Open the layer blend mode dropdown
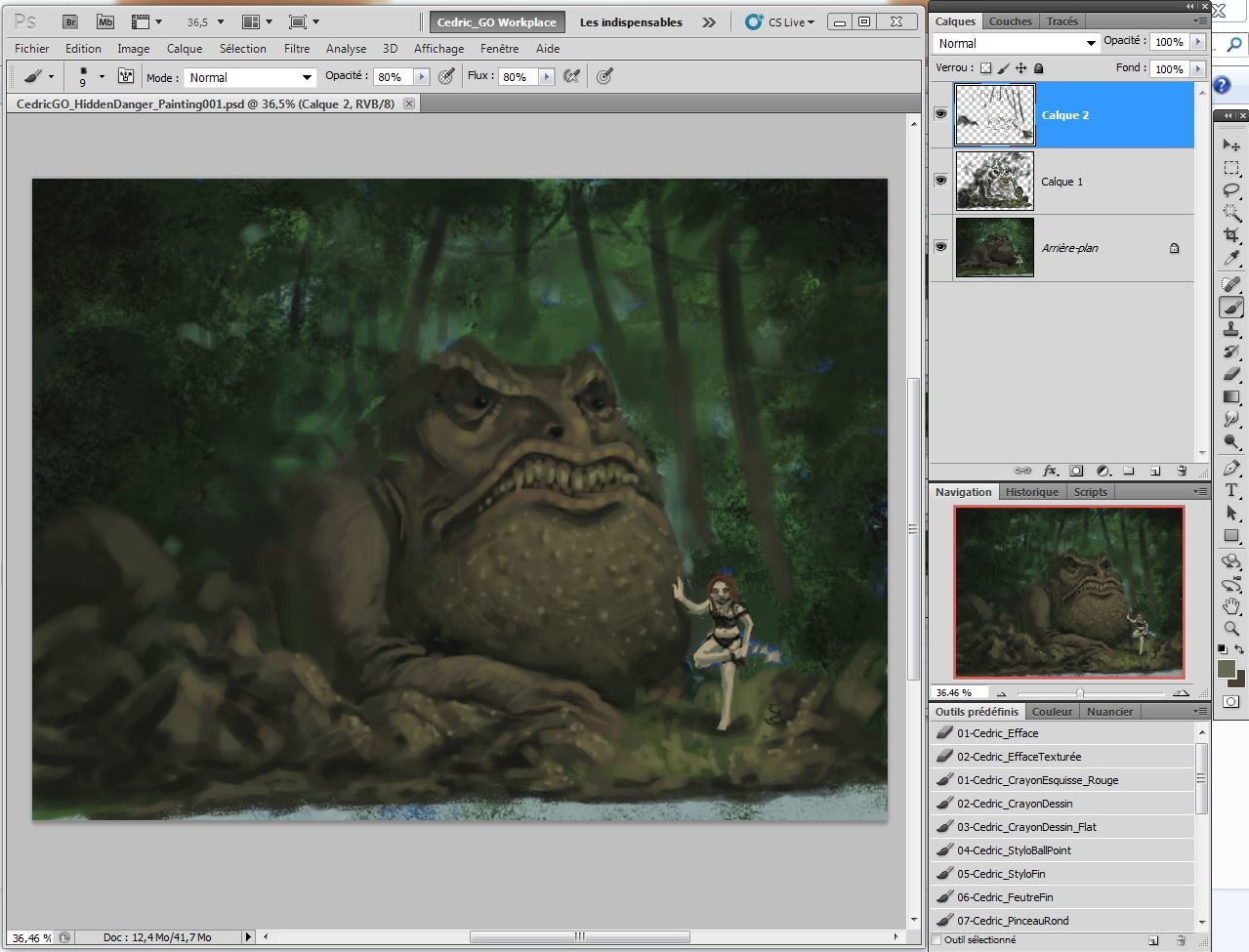The image size is (1249, 952). (1016, 43)
